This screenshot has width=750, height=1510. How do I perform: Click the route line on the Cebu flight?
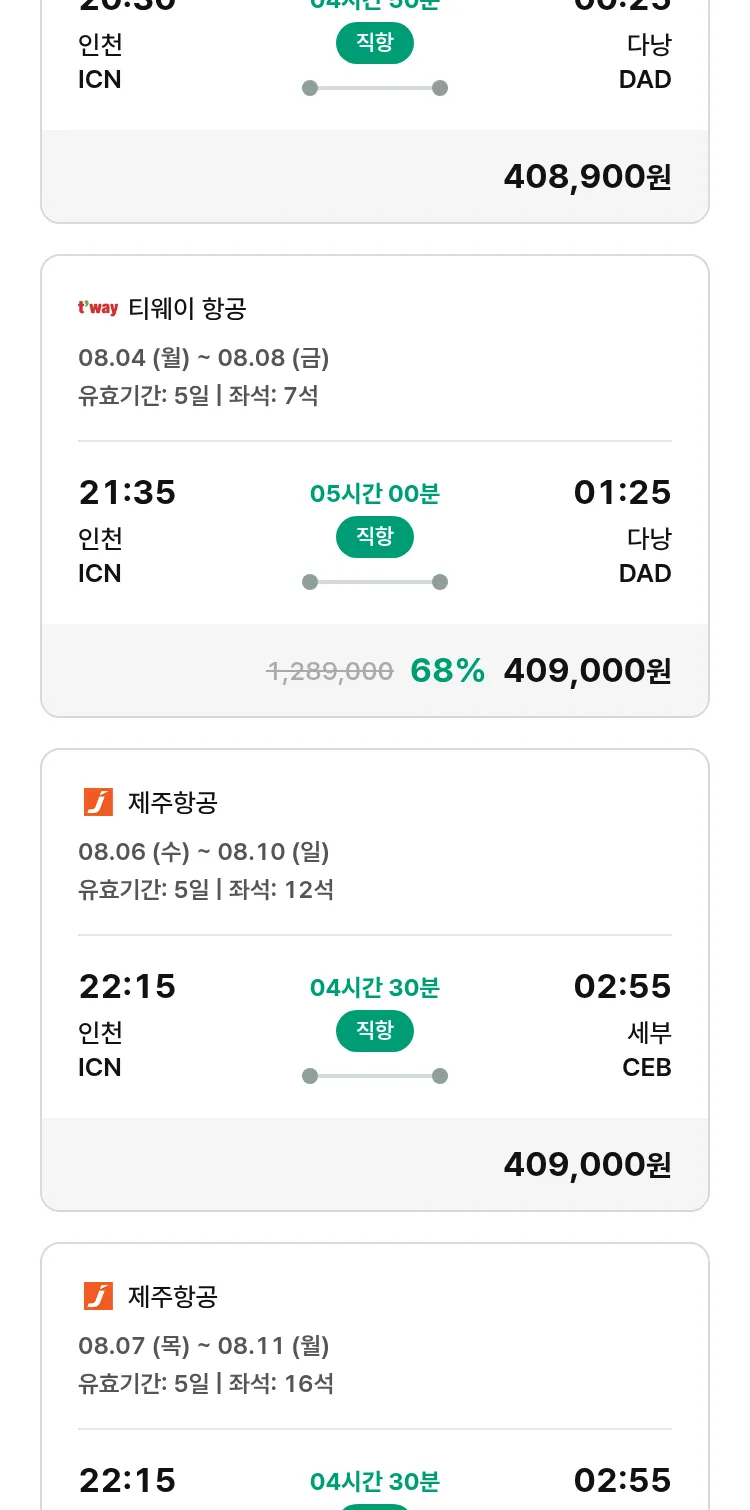point(375,1076)
